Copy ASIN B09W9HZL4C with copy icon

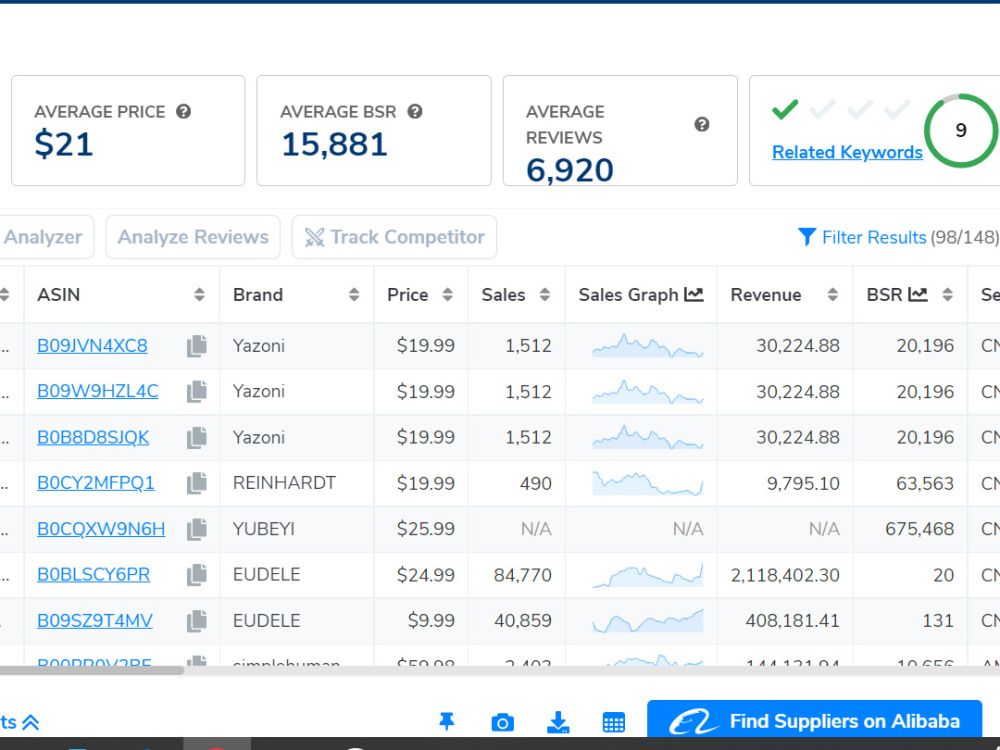pyautogui.click(x=197, y=392)
